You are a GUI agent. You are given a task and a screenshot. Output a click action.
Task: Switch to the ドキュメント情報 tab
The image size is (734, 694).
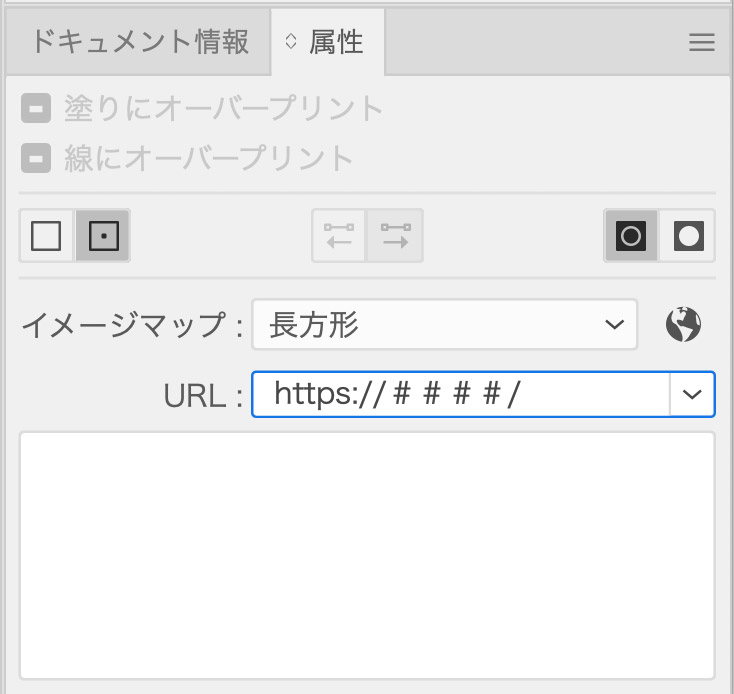(x=138, y=42)
